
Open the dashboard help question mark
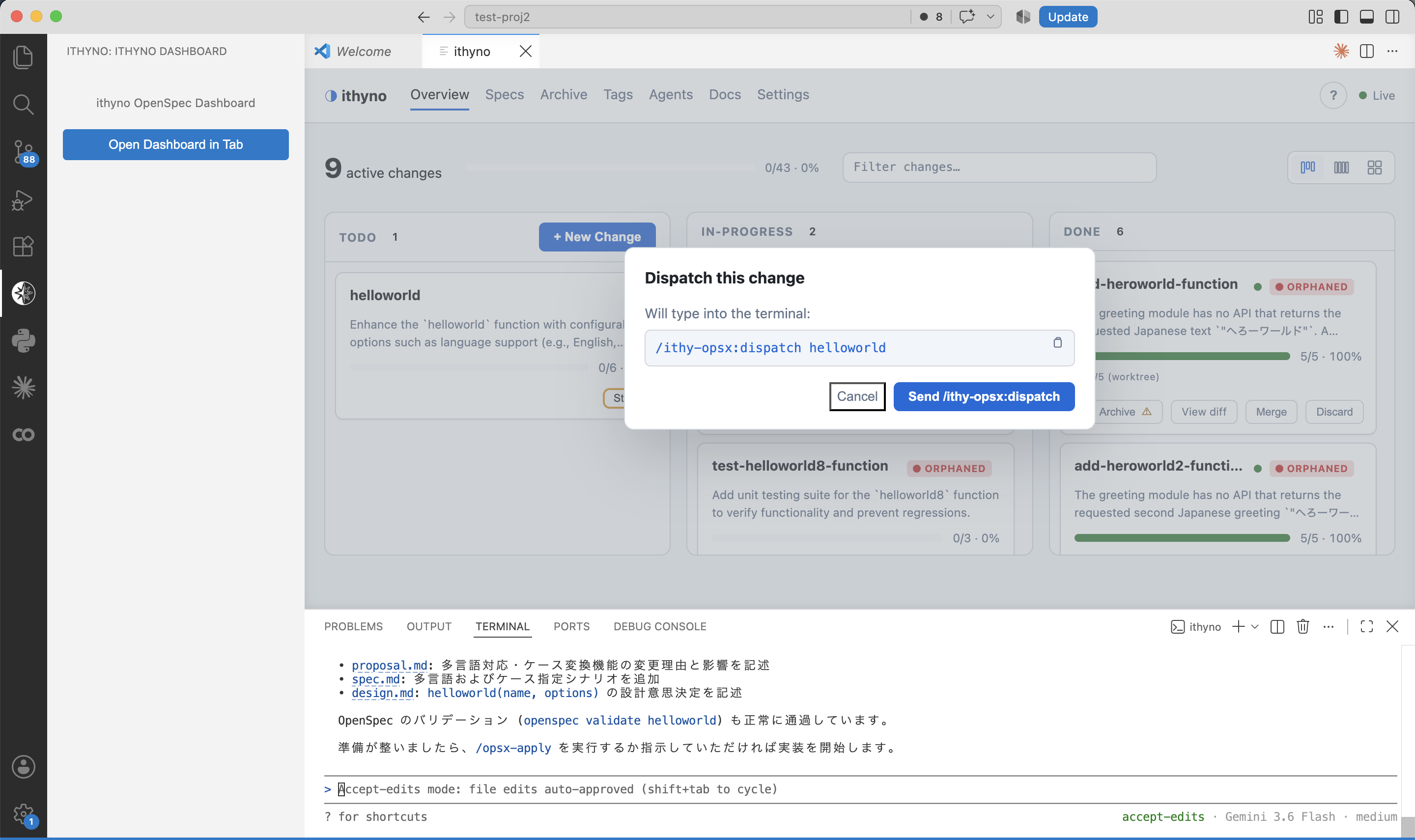pos(1333,95)
